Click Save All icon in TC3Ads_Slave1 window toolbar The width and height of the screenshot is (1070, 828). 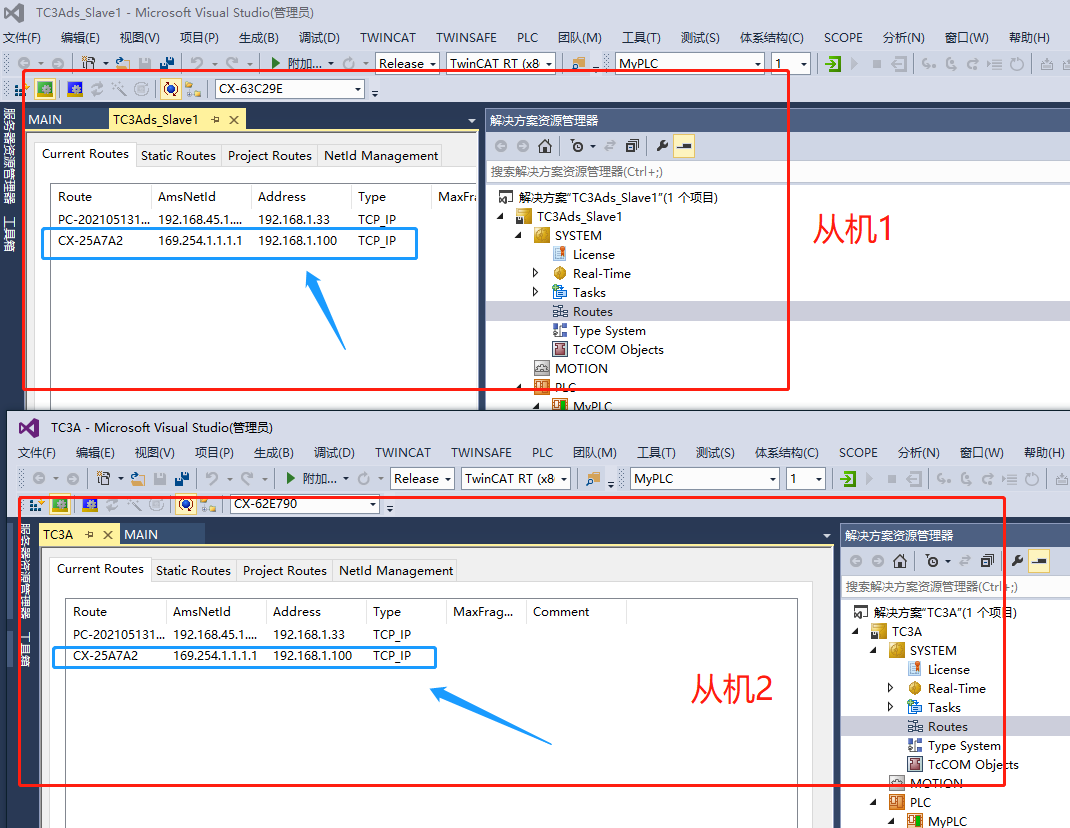(167, 63)
